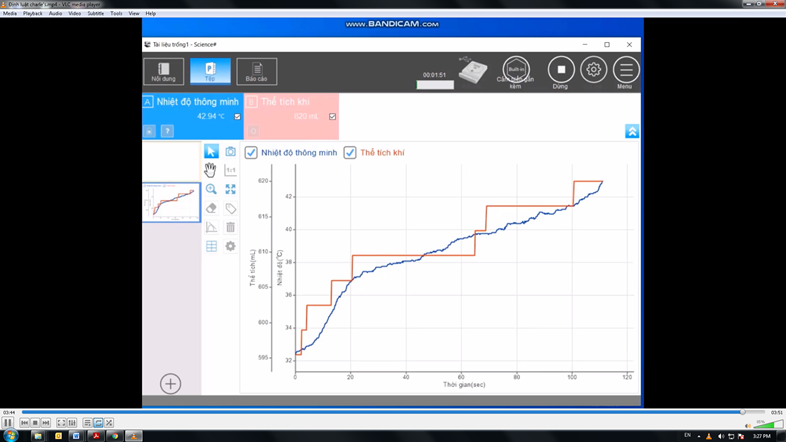This screenshot has height=442, width=786.
Task: Add a new page with plus button
Action: (x=170, y=384)
